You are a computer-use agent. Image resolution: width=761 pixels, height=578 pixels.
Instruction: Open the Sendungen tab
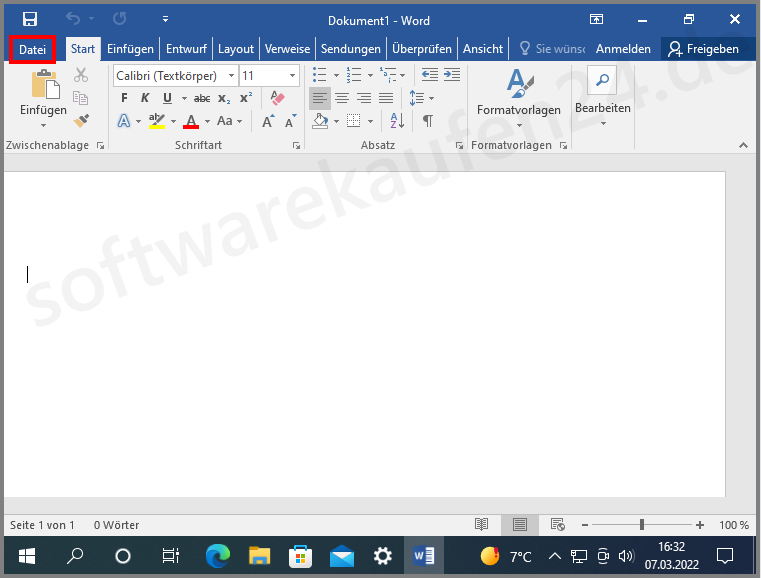350,49
